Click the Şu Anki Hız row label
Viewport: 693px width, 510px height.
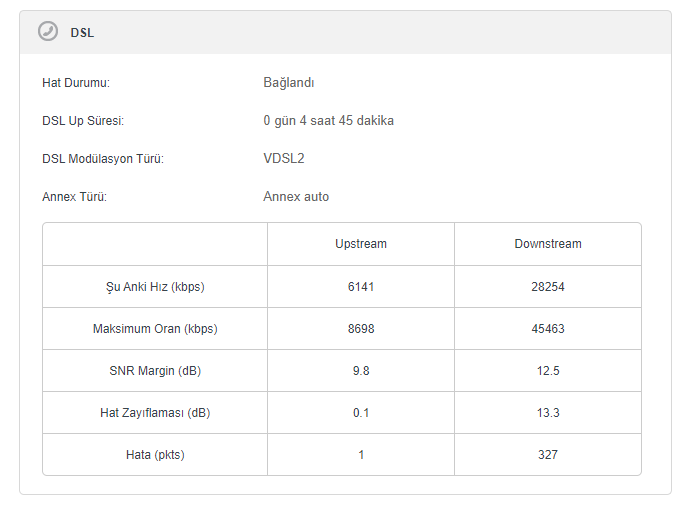(x=155, y=287)
